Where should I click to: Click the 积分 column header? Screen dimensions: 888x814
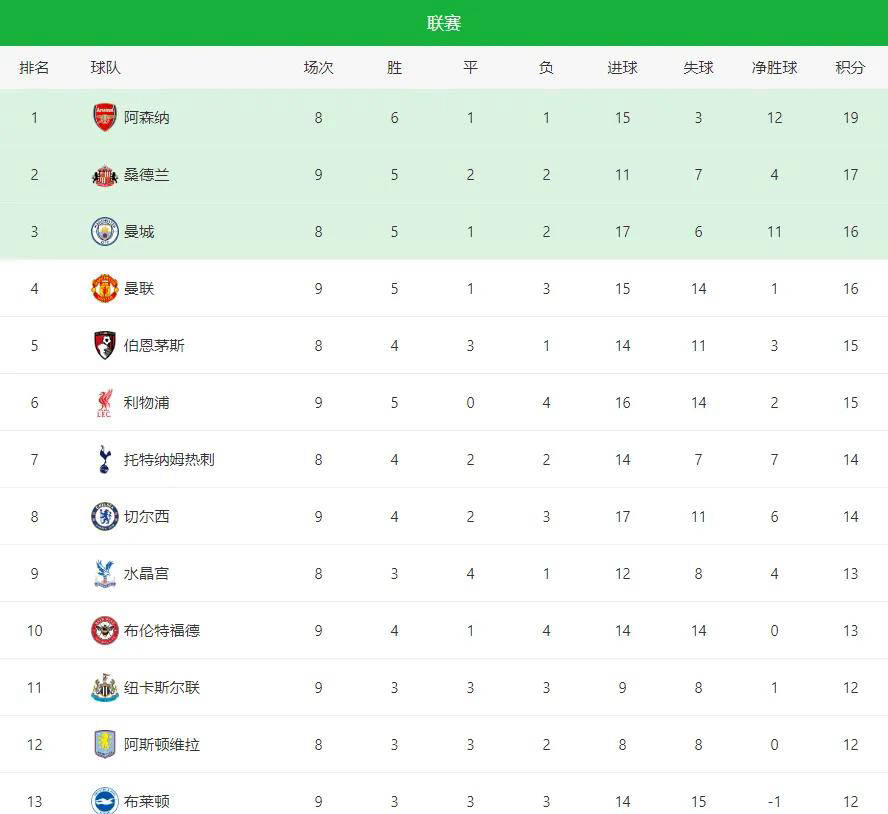pyautogui.click(x=850, y=68)
